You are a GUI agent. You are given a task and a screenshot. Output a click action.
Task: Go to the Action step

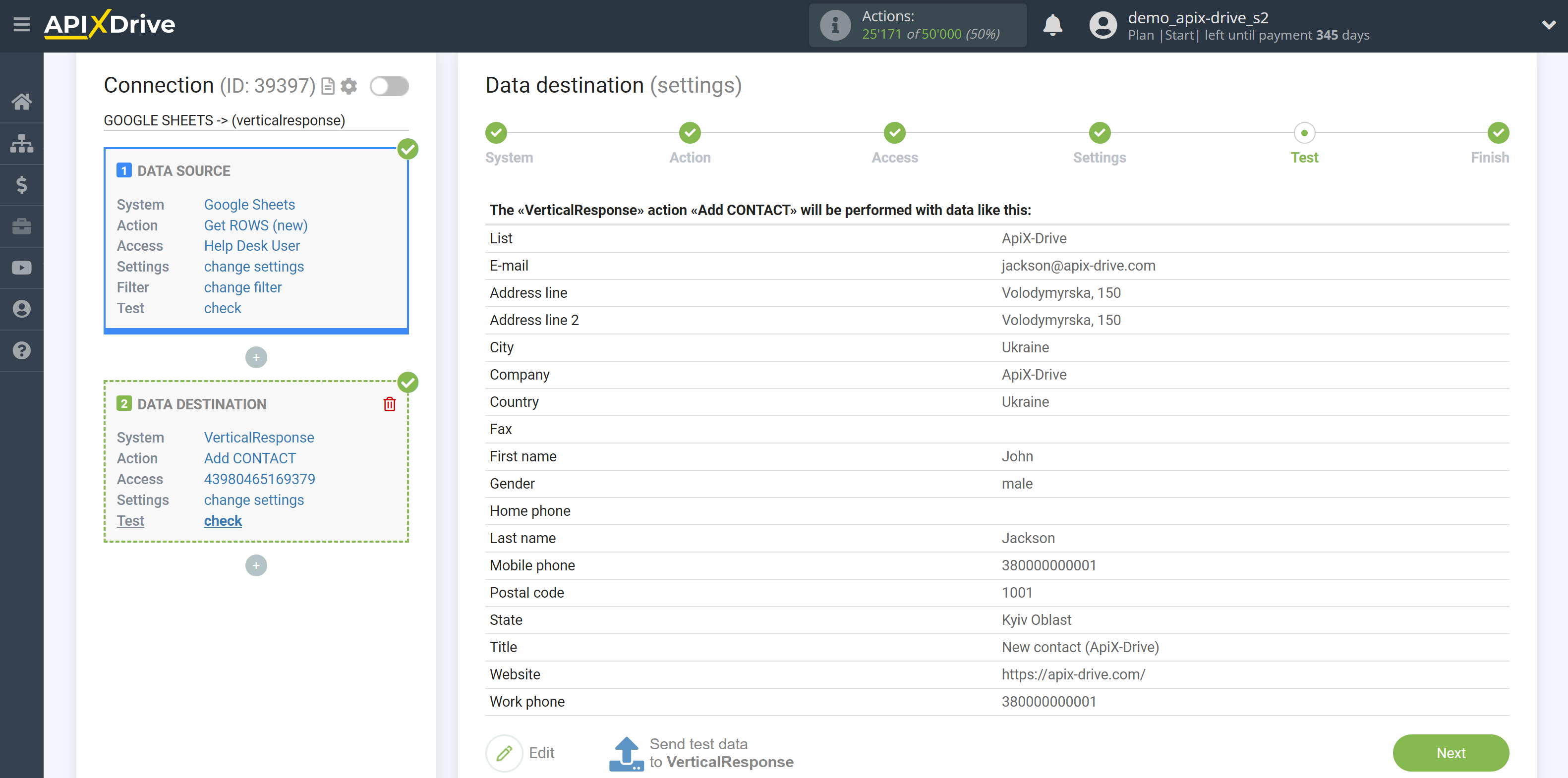[690, 133]
